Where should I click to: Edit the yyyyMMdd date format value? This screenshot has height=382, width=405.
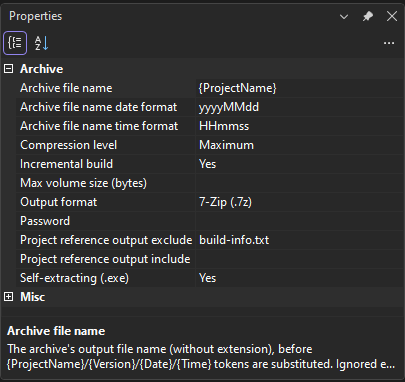tap(299, 107)
